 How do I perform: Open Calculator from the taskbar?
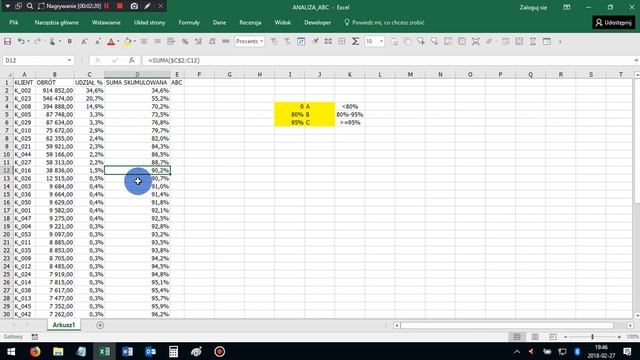pyautogui.click(x=173, y=351)
